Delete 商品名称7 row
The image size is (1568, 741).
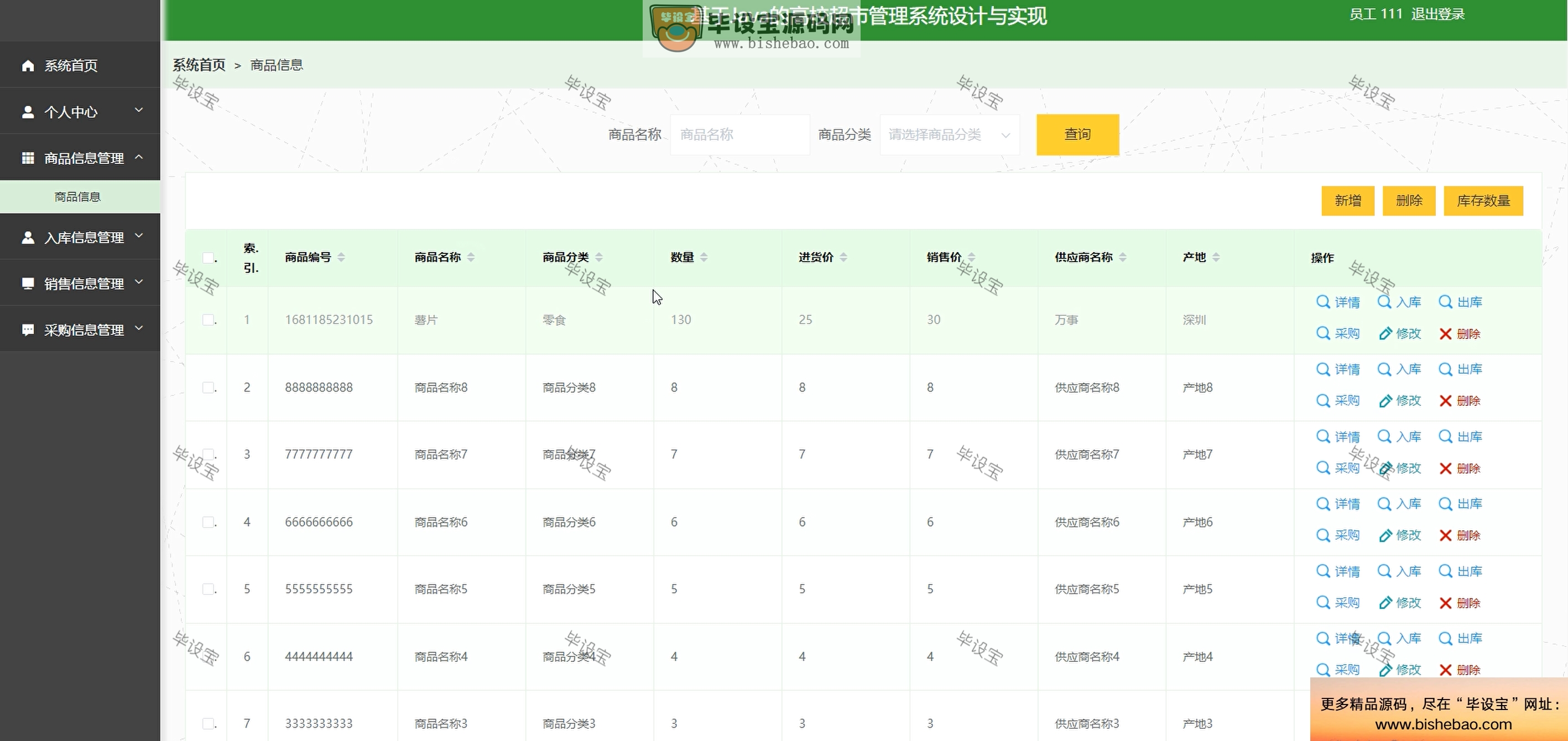pyautogui.click(x=1460, y=468)
